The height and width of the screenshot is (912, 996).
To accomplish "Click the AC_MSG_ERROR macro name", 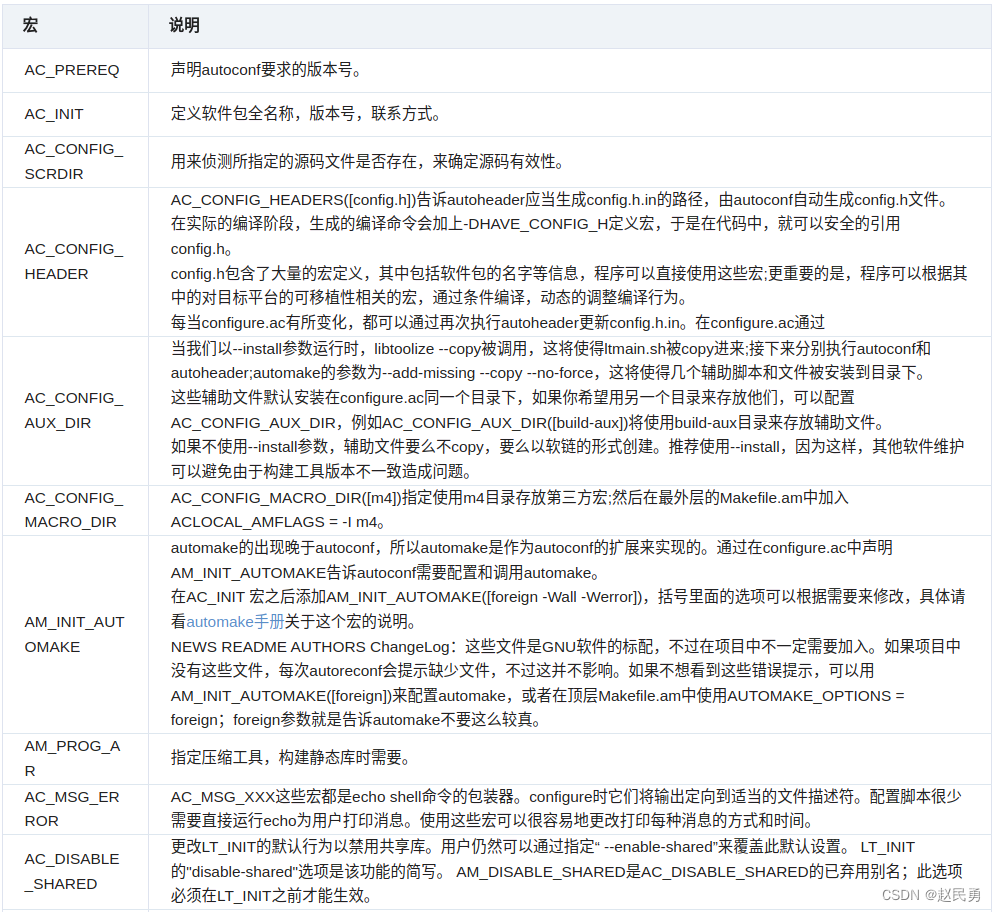I will click(x=72, y=808).
